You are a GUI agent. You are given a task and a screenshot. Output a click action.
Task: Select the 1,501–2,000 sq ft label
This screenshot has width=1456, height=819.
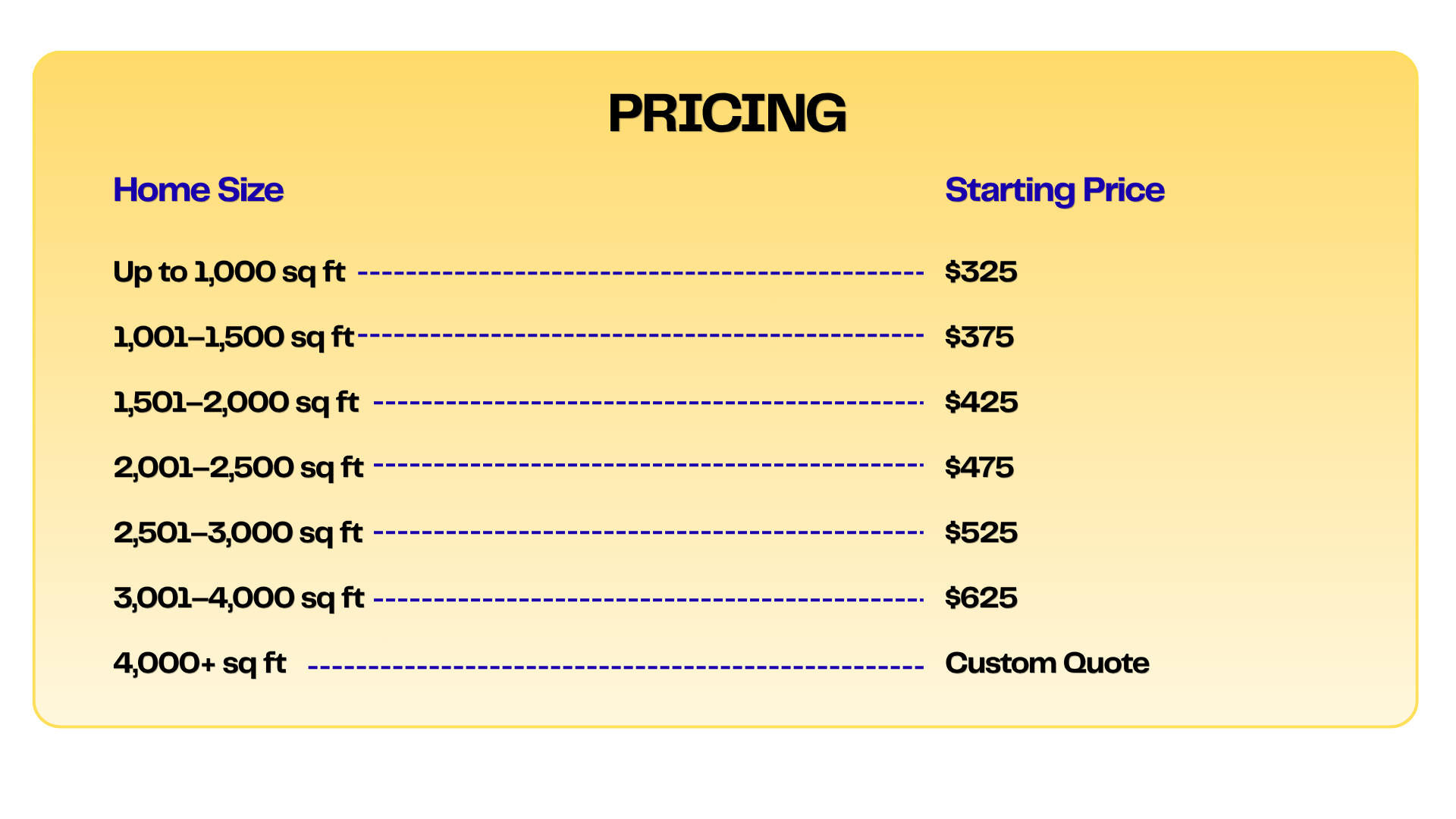coord(236,403)
